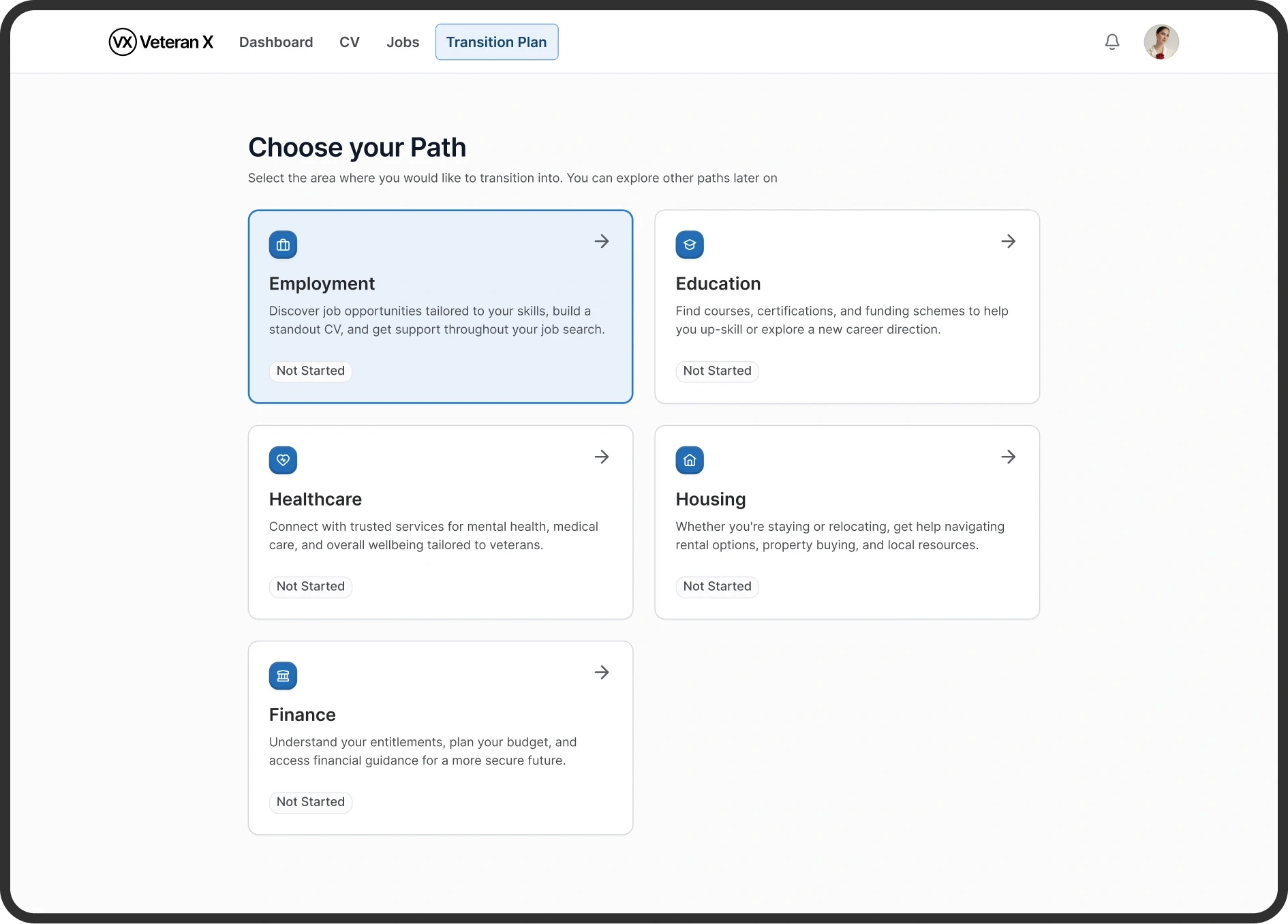This screenshot has height=924, width=1288.
Task: Open the user profile avatar
Action: (x=1161, y=42)
